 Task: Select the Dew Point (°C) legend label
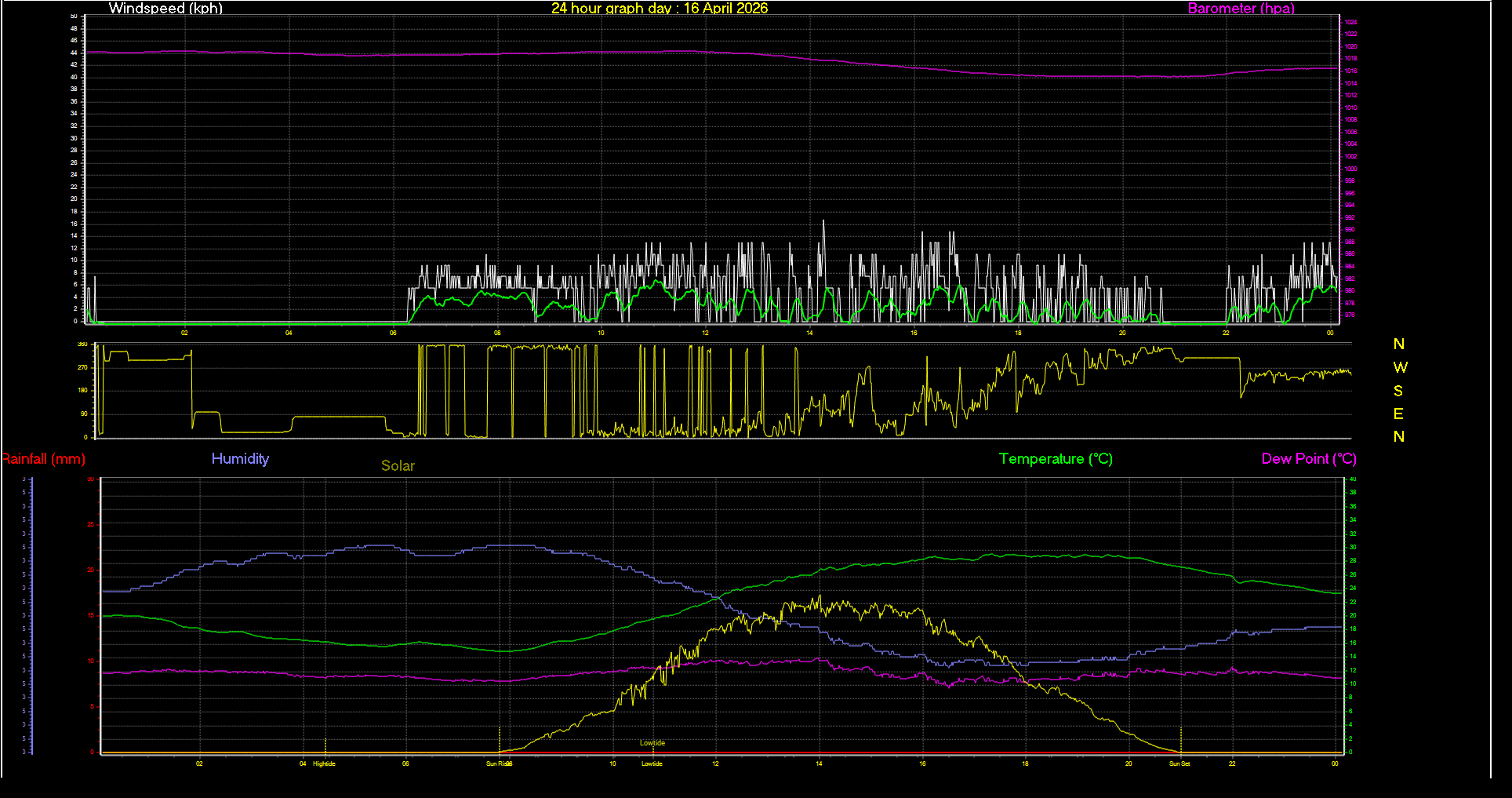(x=1308, y=459)
